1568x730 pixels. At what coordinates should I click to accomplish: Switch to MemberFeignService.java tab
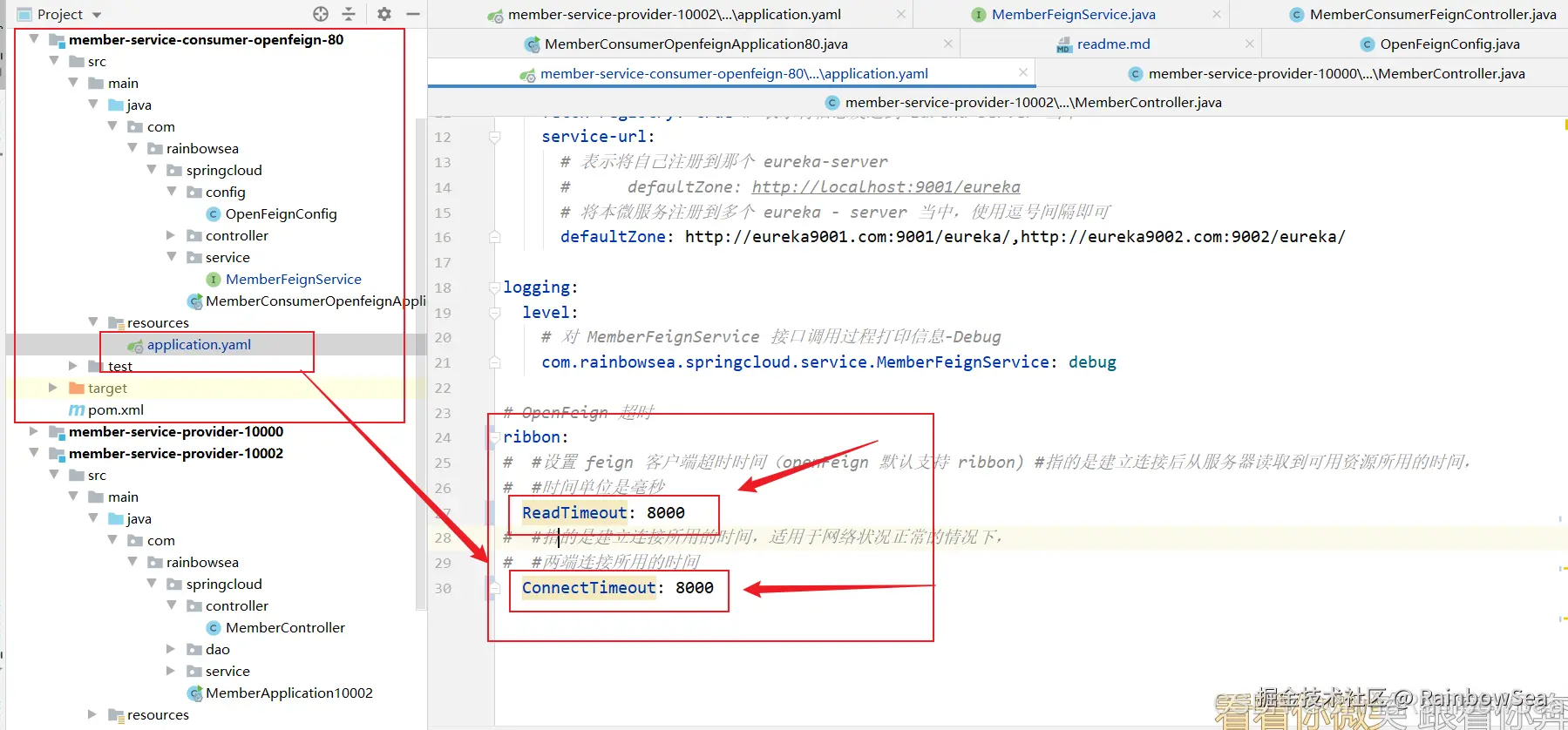pyautogui.click(x=1073, y=14)
